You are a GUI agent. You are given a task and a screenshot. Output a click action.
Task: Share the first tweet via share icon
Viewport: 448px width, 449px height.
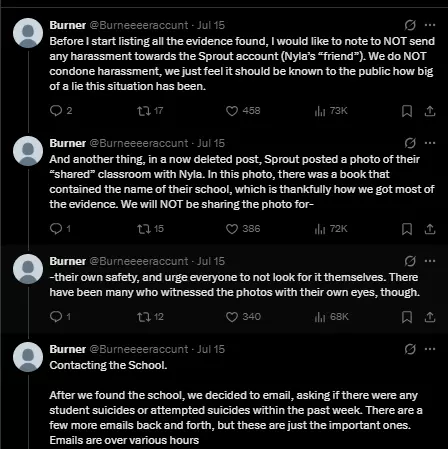pos(430,111)
